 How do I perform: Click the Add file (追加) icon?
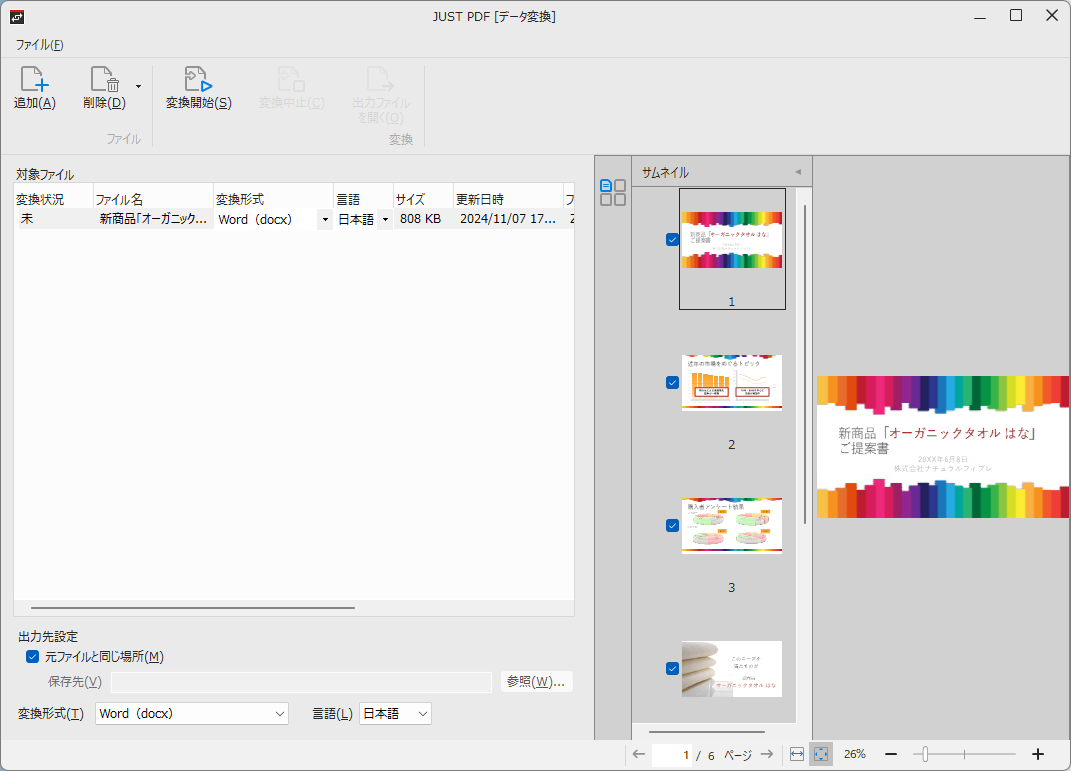coord(34,81)
